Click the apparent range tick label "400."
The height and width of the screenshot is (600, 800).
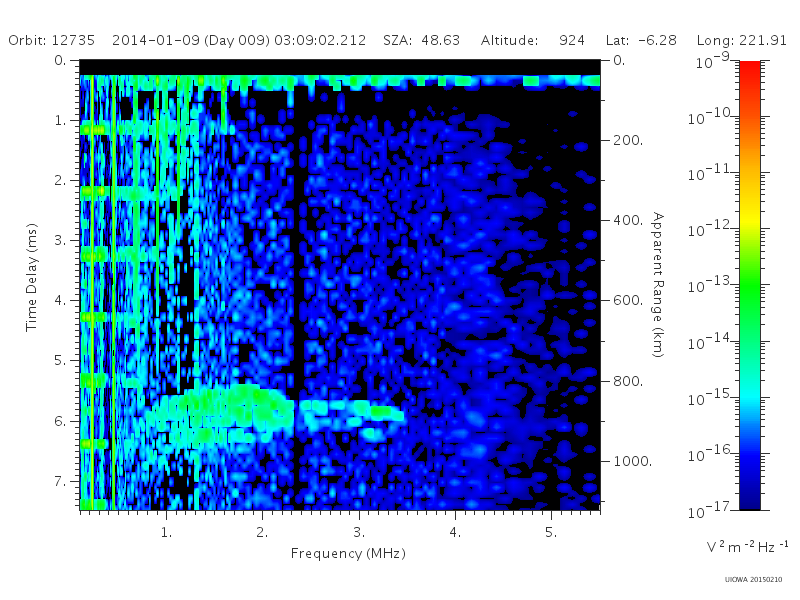coord(628,220)
